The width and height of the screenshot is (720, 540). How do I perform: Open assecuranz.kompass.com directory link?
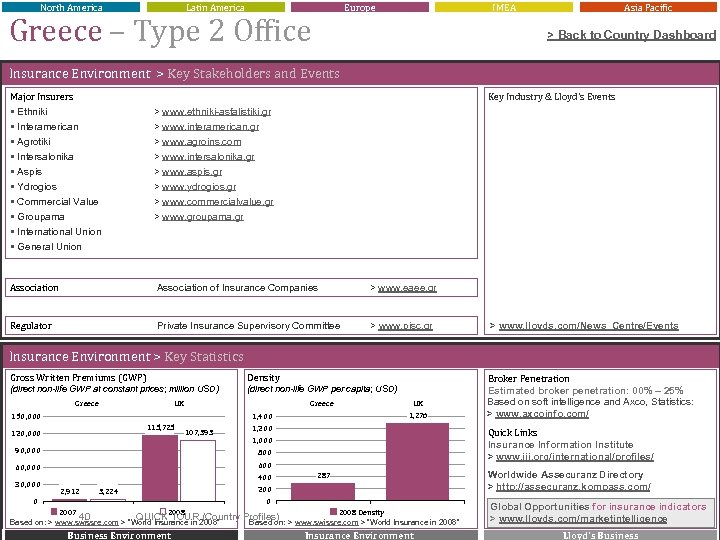[x=573, y=487]
